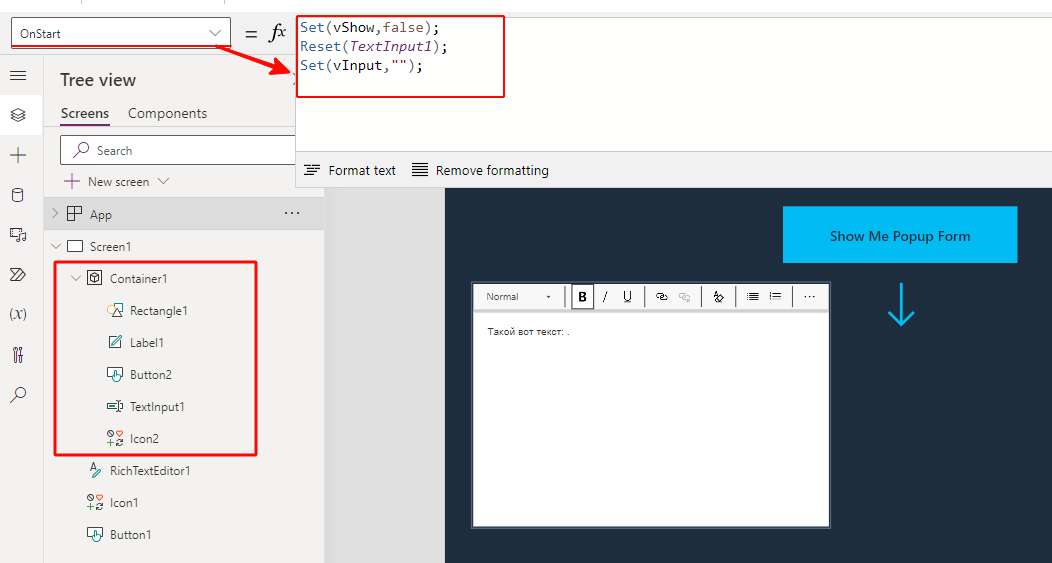Screen dimensions: 1052x563
Task: Click the Format text button
Action: point(350,171)
